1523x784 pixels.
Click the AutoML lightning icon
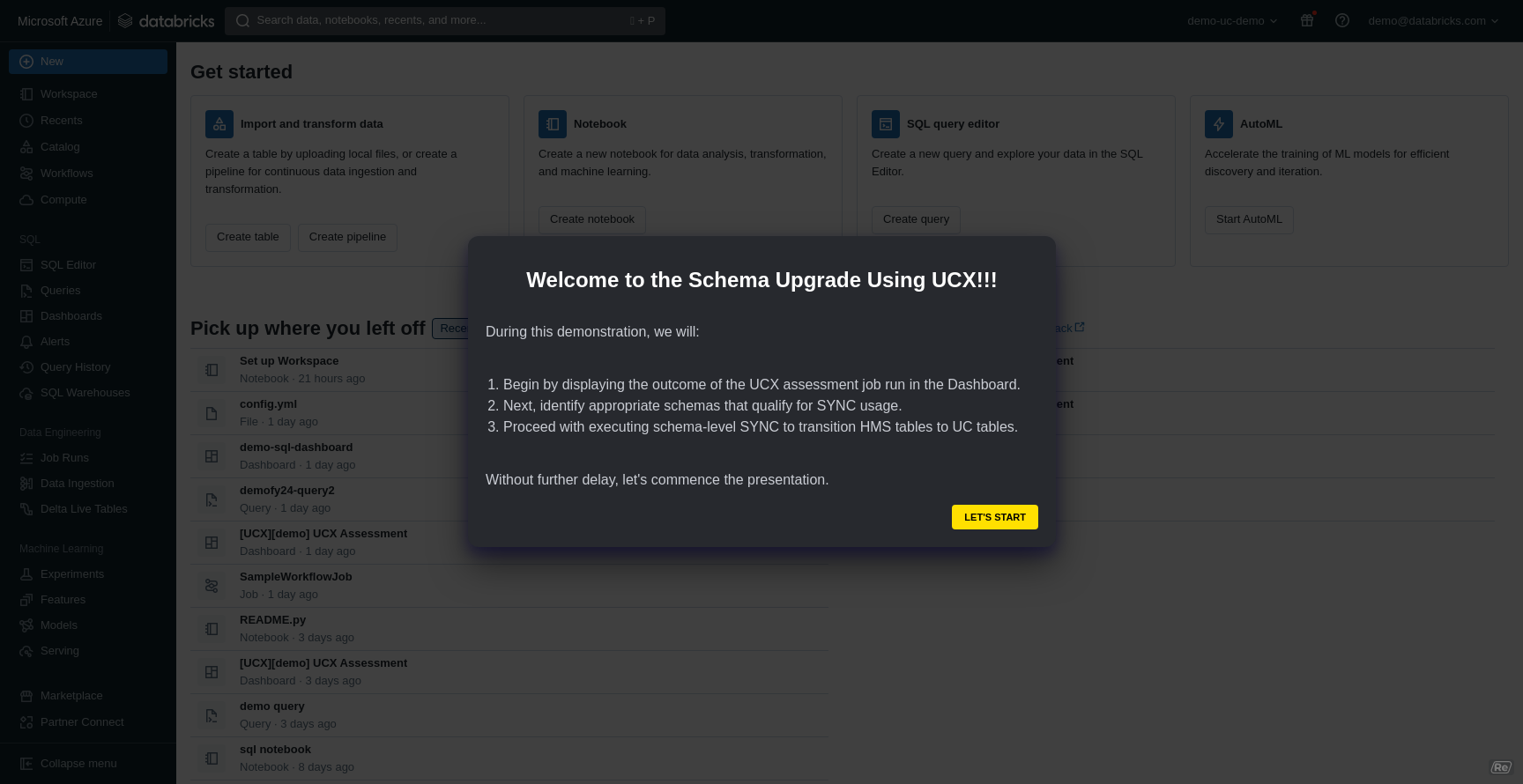1219,124
